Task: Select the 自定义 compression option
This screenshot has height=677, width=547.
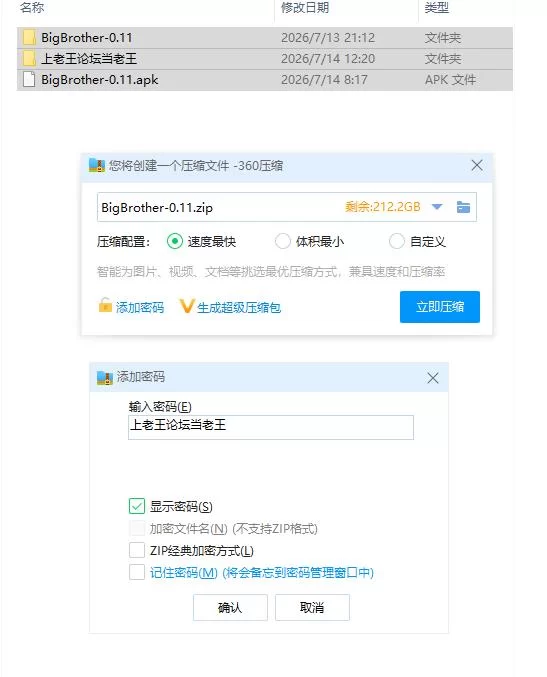Action: click(x=396, y=241)
